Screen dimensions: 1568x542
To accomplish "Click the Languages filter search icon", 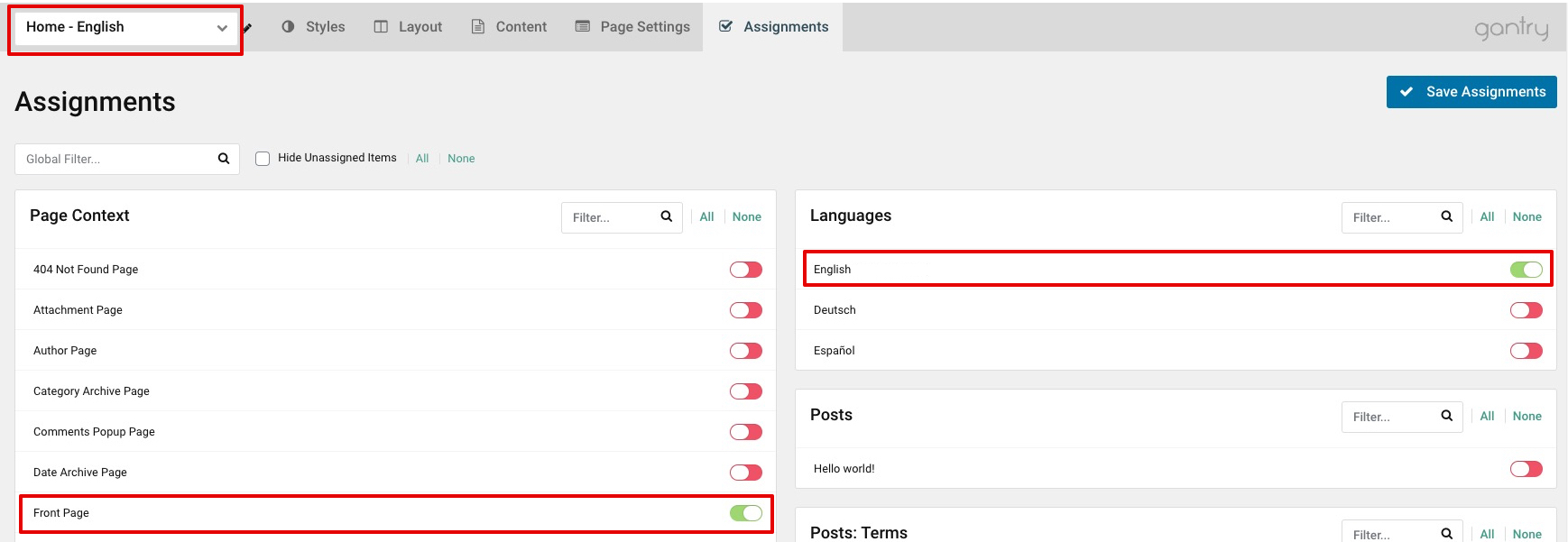I will pyautogui.click(x=1447, y=216).
